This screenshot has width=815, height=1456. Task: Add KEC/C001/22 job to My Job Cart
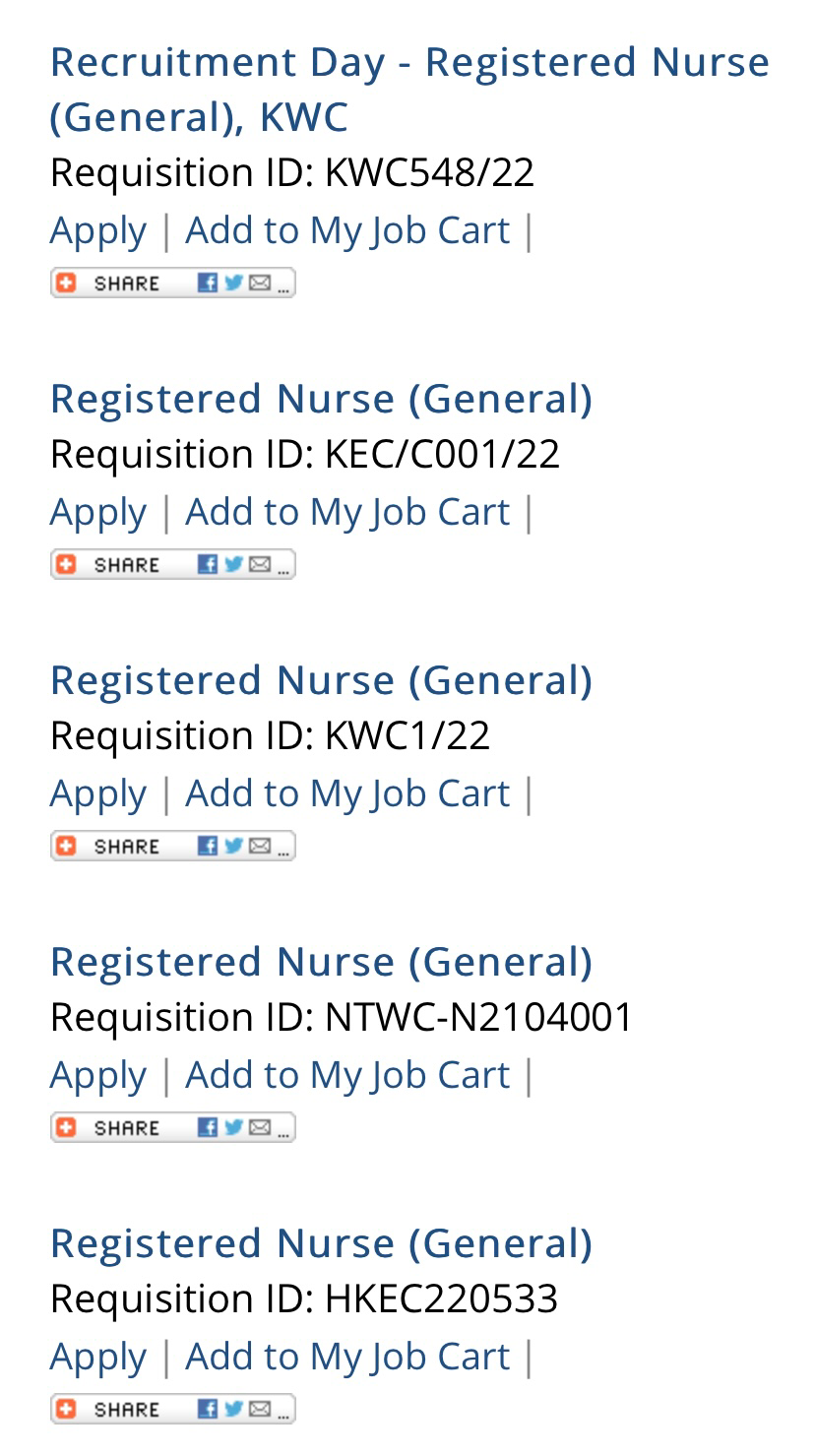[x=347, y=512]
